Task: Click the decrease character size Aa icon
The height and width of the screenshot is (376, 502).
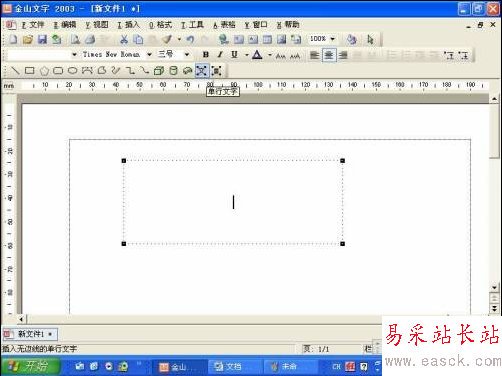Action: (280, 56)
